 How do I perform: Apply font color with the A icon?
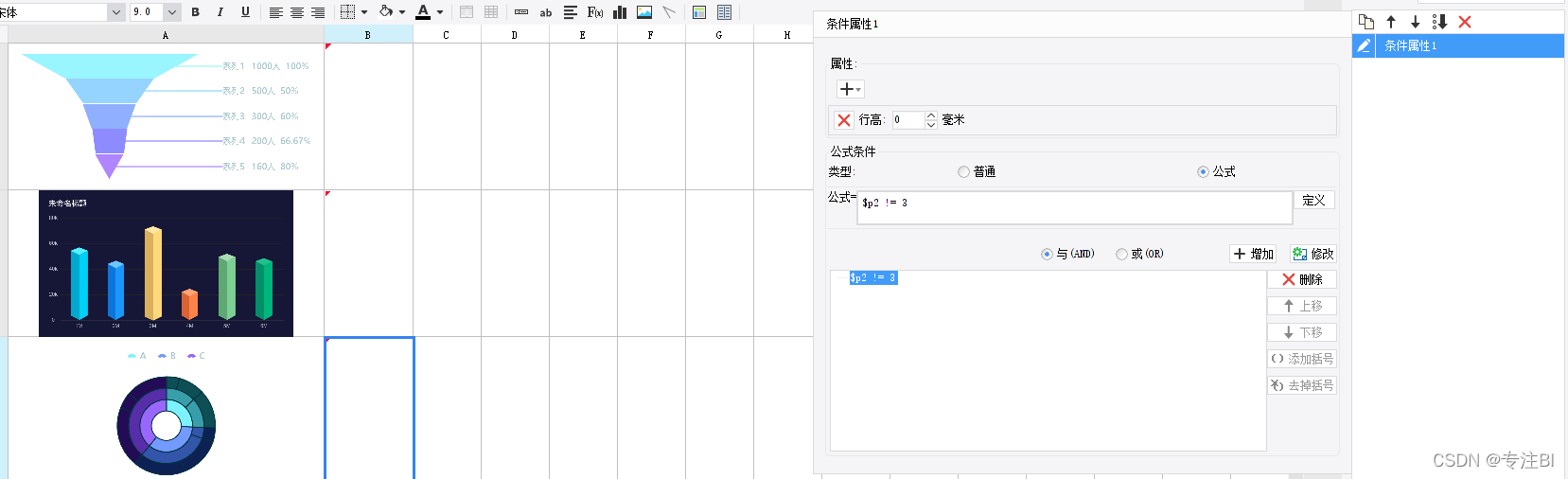pos(423,12)
